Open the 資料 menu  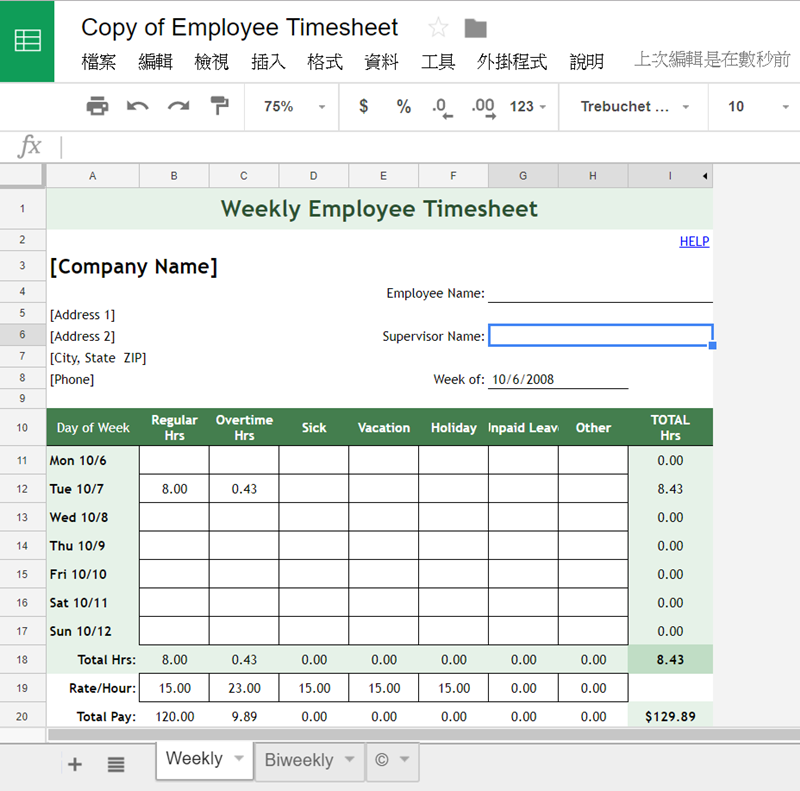pyautogui.click(x=381, y=62)
